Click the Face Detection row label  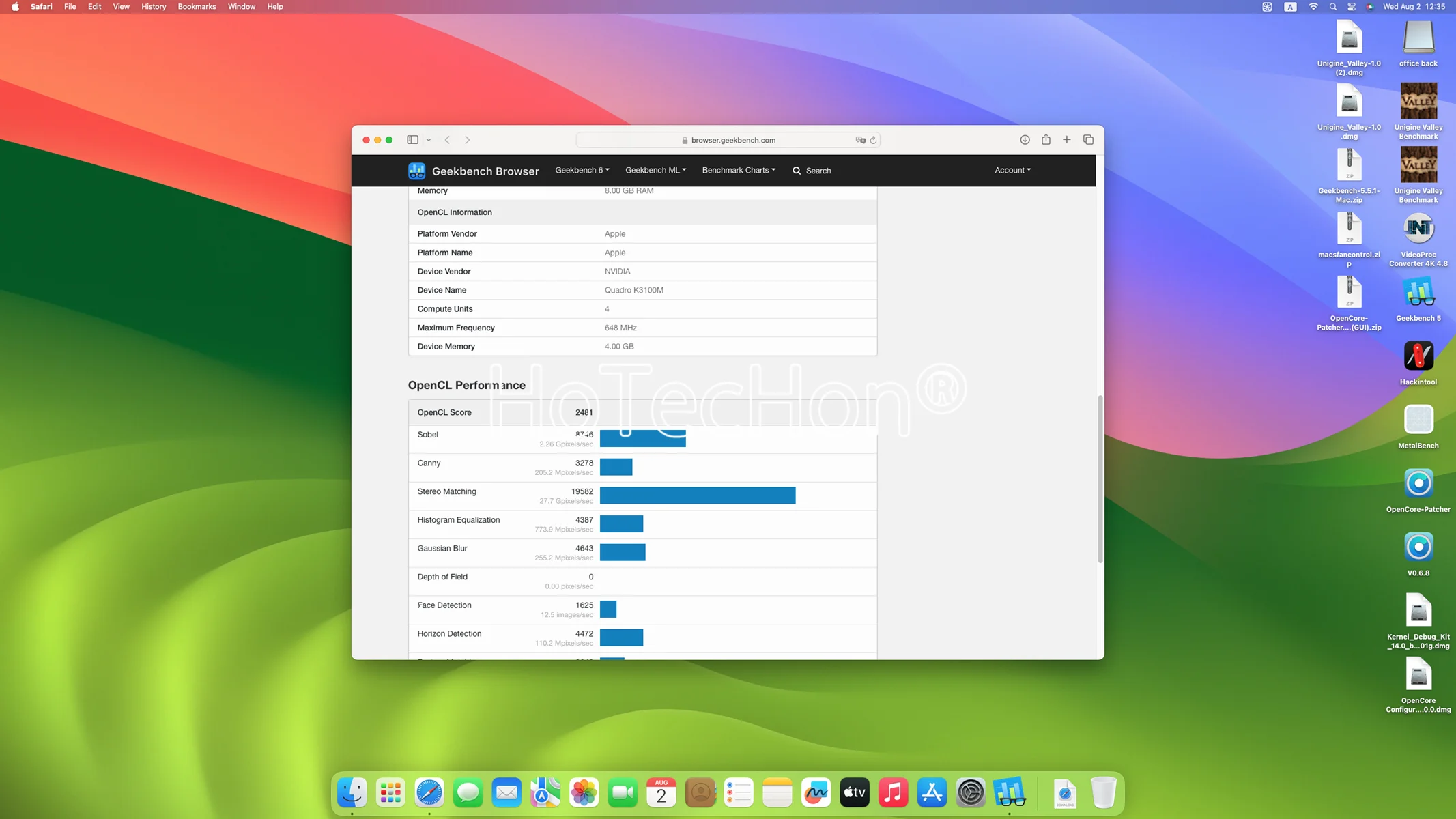click(444, 605)
